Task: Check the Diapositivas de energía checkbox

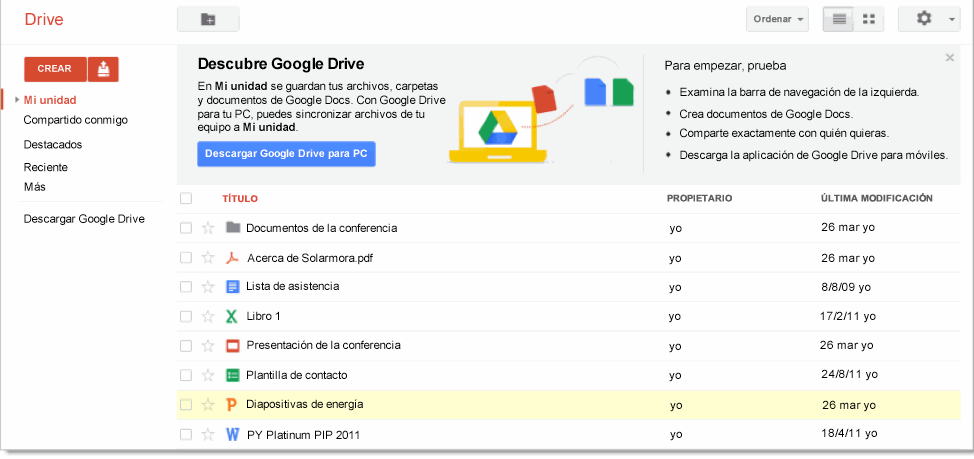Action: coord(186,405)
